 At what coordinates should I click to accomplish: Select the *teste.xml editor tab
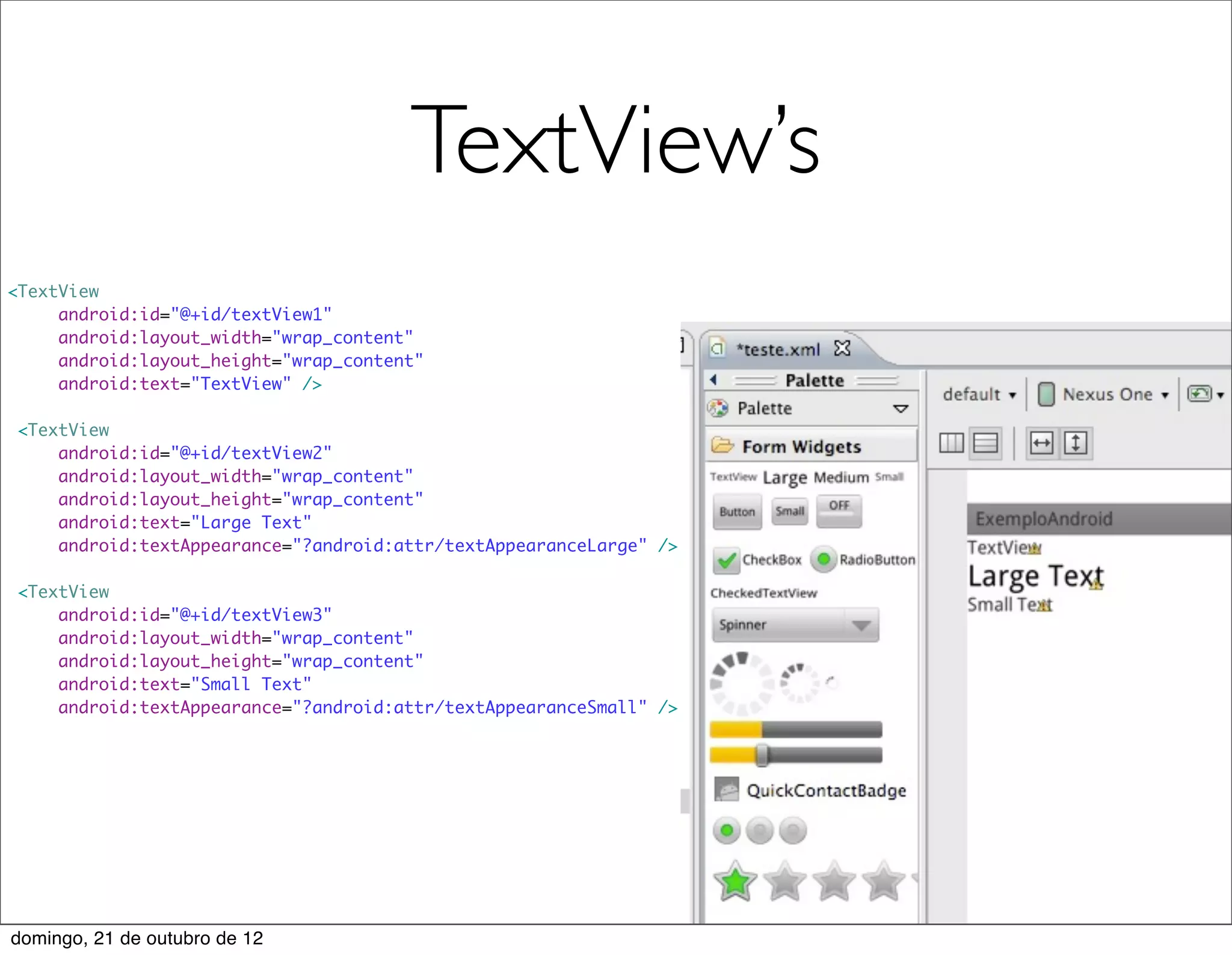pyautogui.click(x=777, y=350)
